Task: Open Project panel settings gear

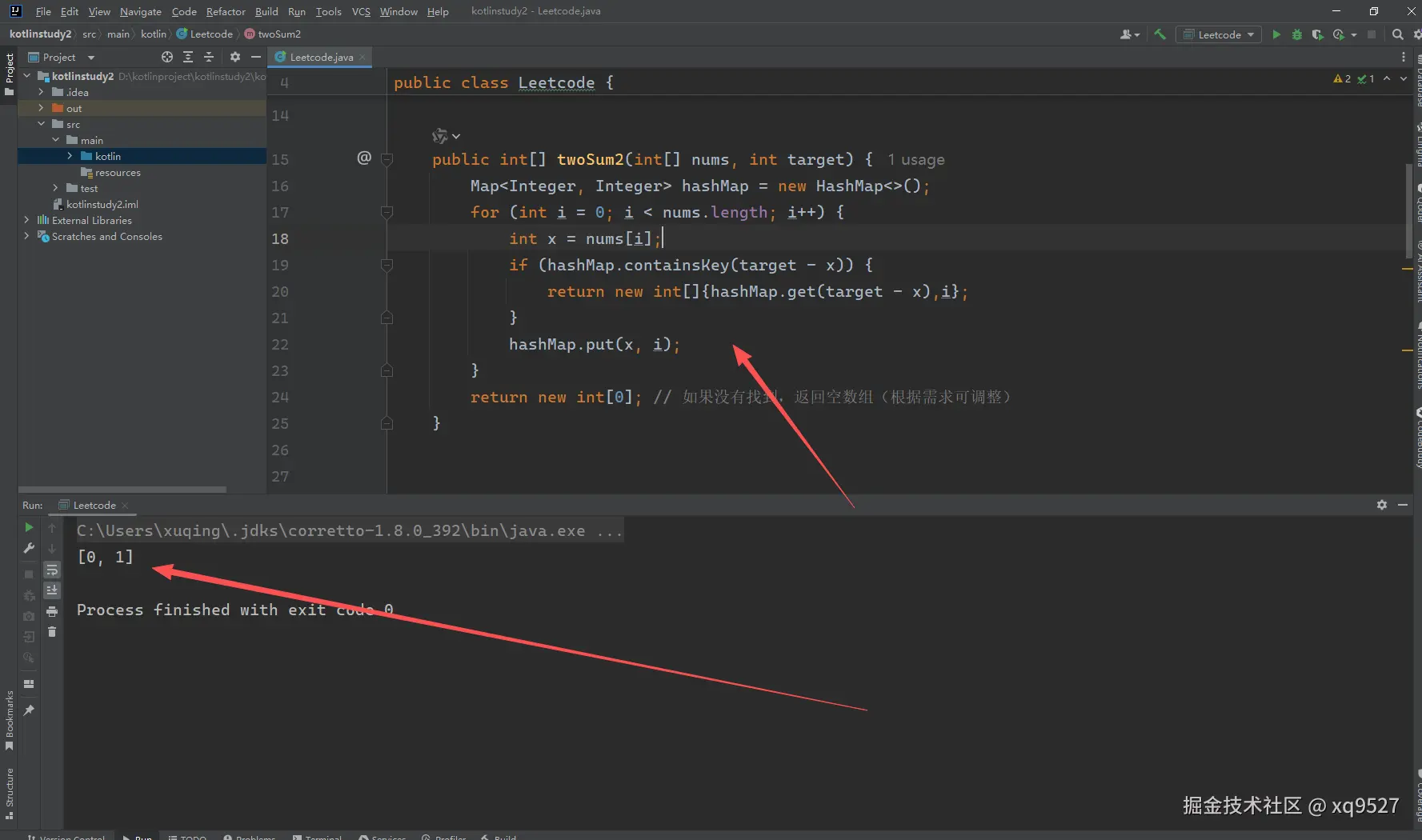Action: tap(234, 57)
